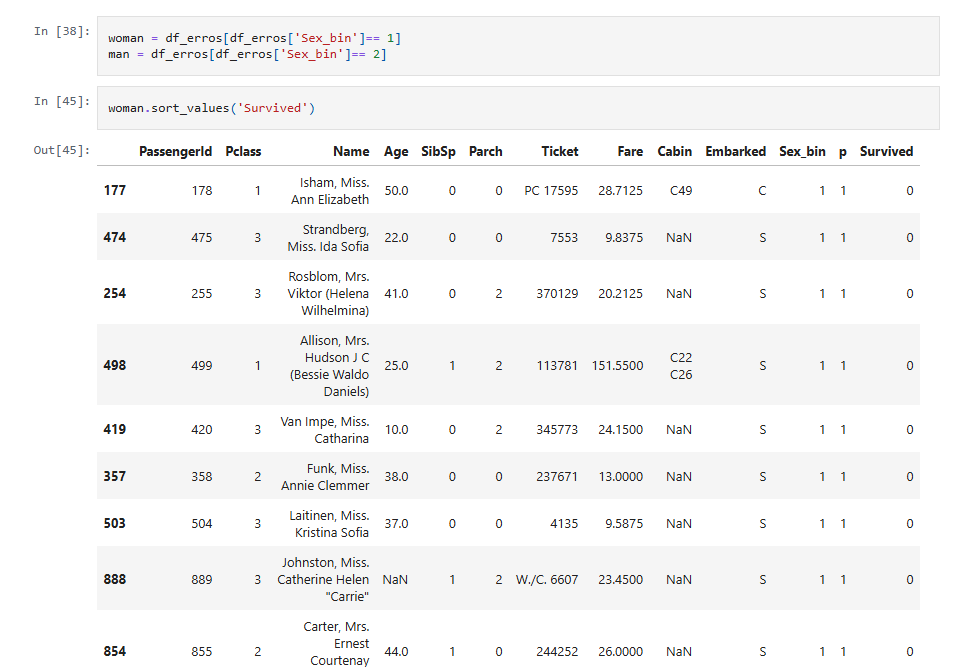Click the PassengerId column header

175,152
